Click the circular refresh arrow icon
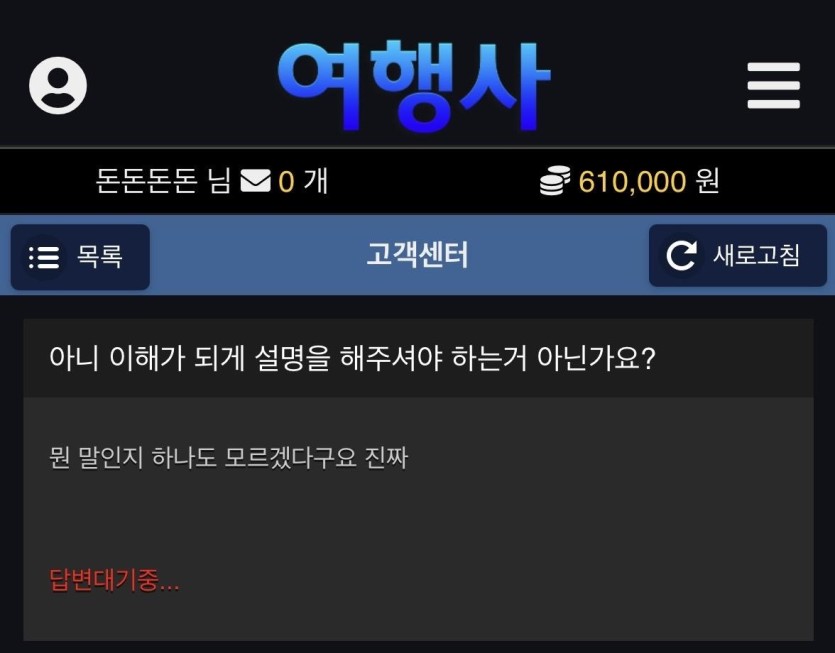 [682, 256]
